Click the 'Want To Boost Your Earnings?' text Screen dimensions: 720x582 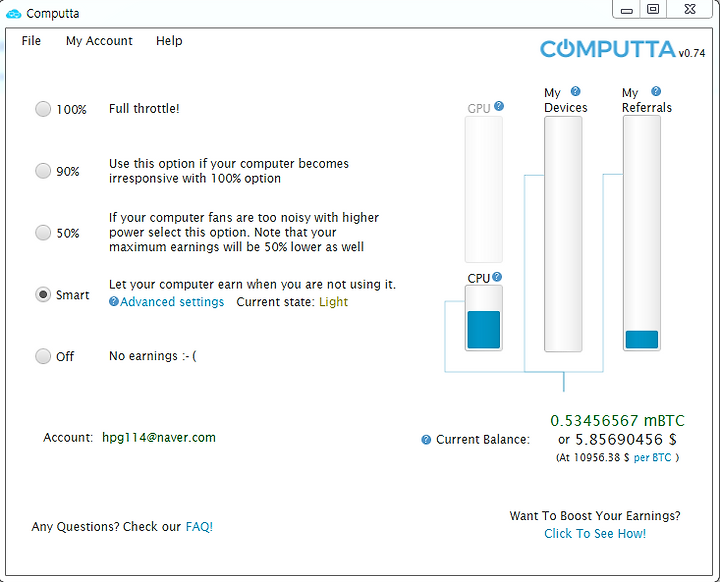coord(595,516)
